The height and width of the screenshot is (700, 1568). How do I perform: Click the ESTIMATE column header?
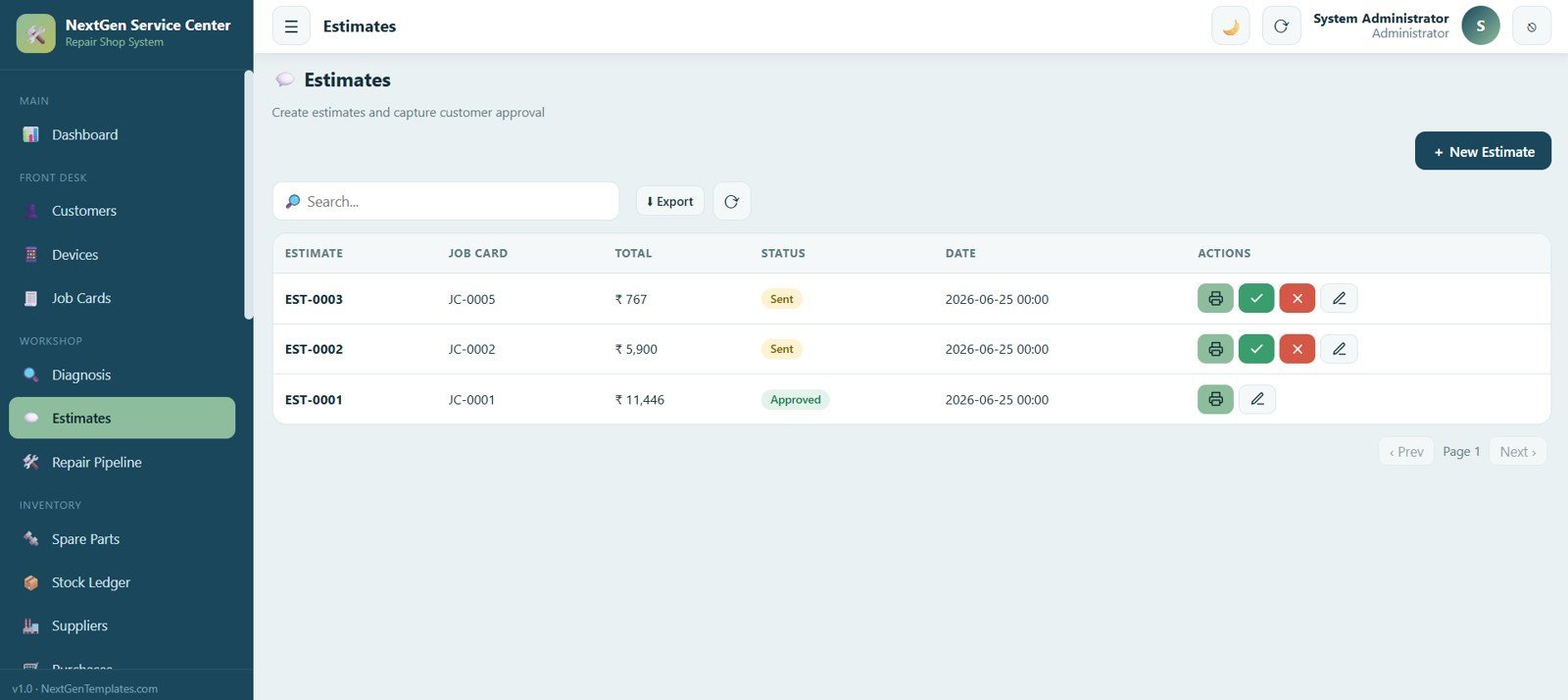(x=314, y=253)
